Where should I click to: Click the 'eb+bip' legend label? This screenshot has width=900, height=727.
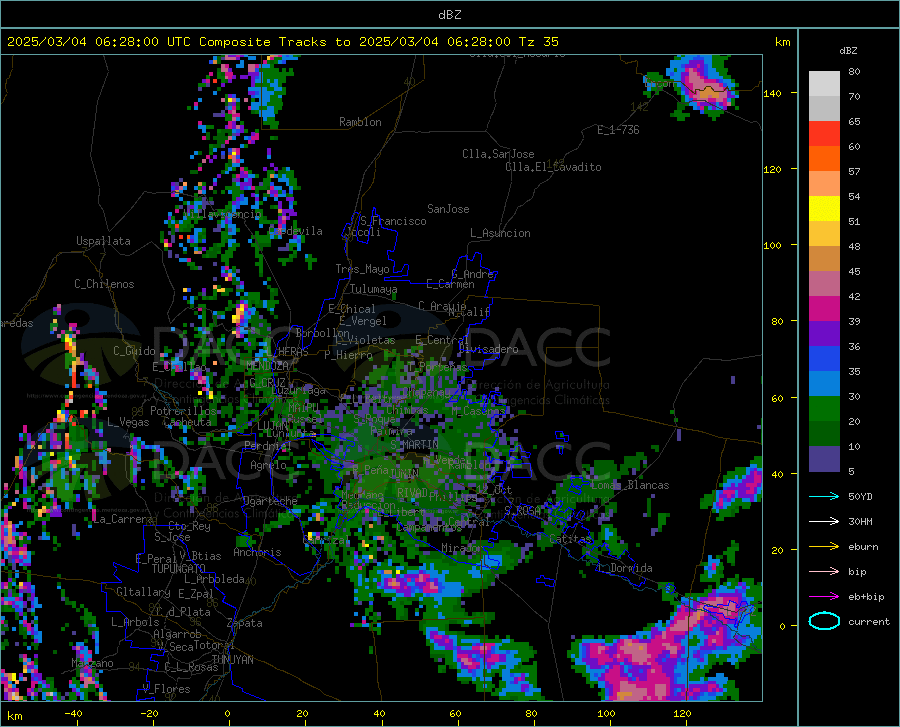(866, 597)
